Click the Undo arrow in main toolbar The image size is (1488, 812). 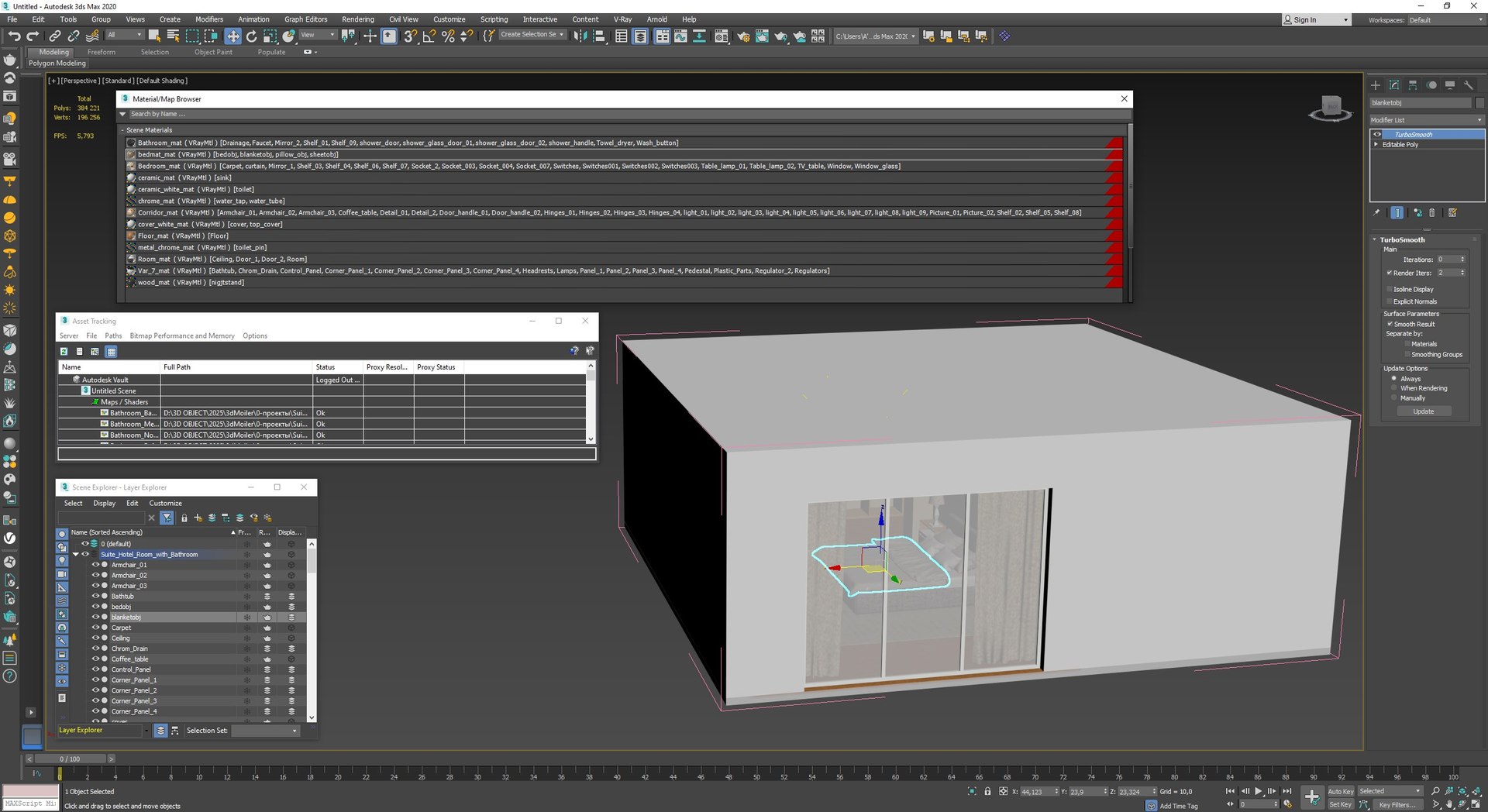pos(14,36)
